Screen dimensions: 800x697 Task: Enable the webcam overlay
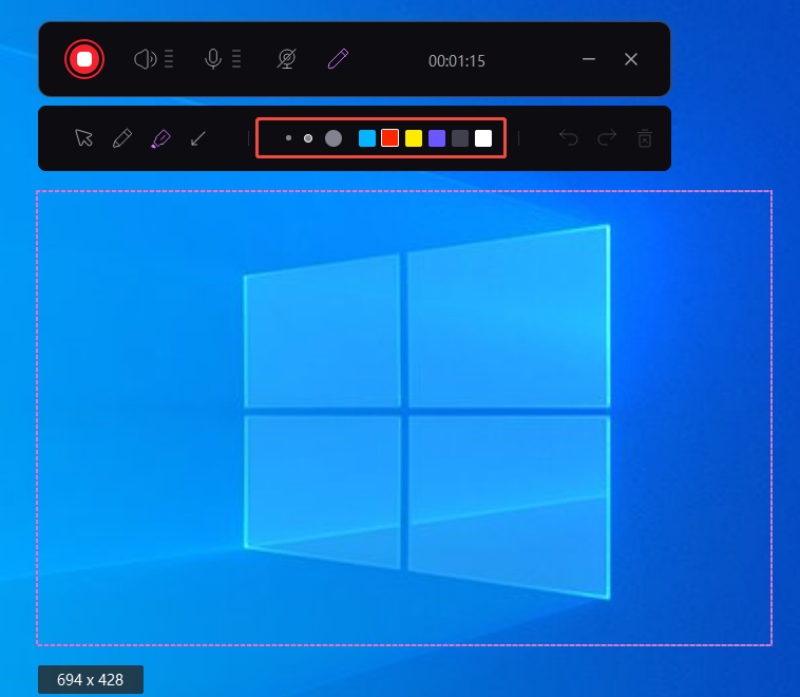click(286, 60)
